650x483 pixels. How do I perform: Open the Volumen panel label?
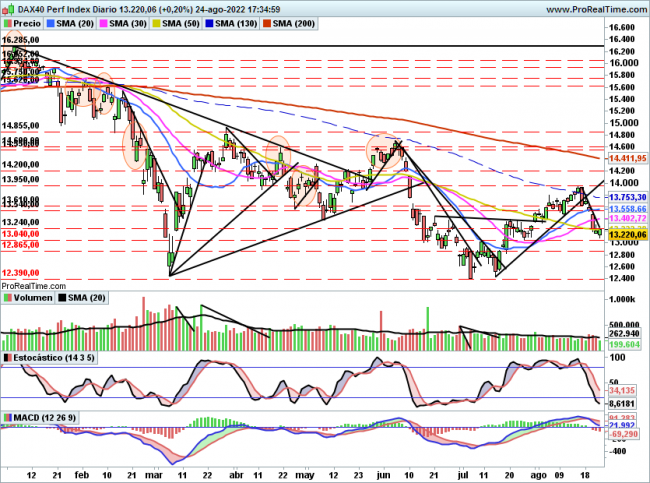click(32, 297)
